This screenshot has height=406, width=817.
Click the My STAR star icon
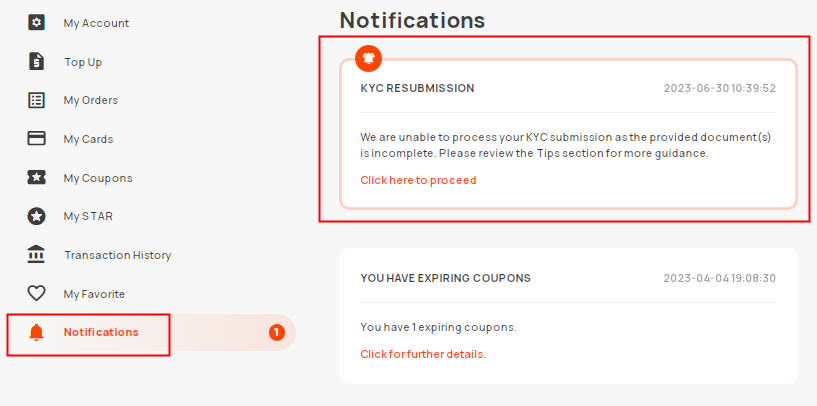pyautogui.click(x=36, y=216)
